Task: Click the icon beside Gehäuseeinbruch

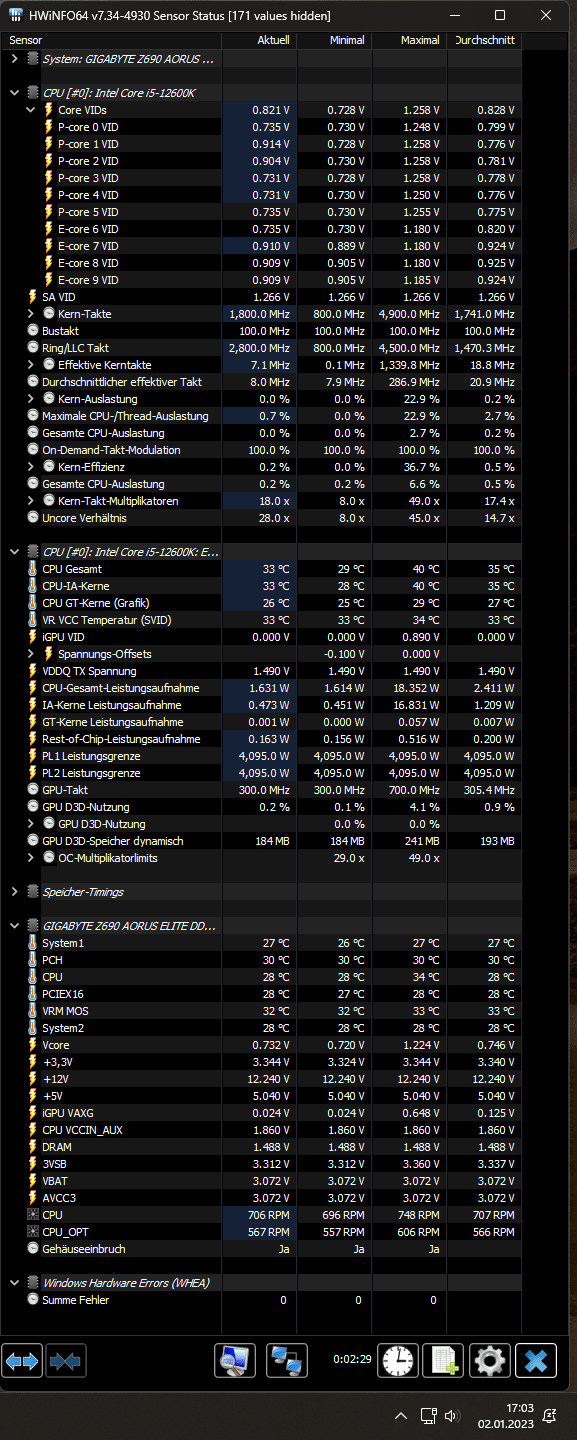Action: (x=33, y=1249)
